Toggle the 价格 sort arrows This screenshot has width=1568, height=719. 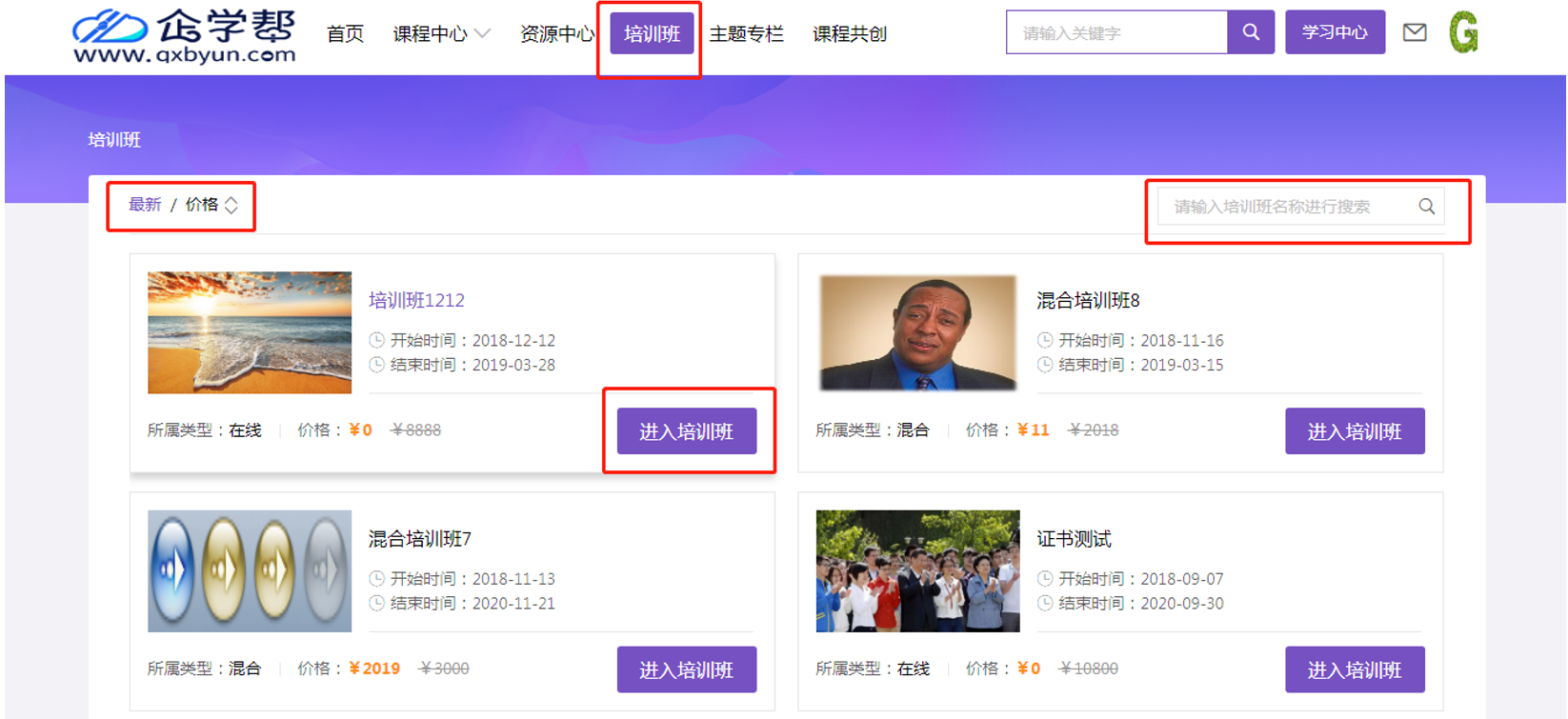[x=231, y=205]
